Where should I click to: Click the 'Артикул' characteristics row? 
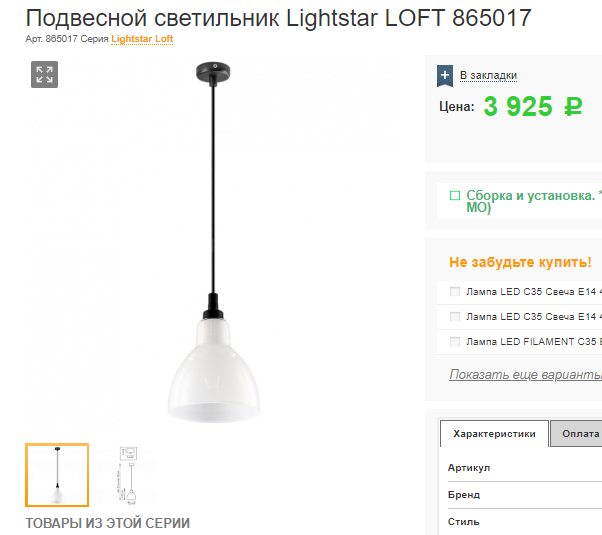(525, 468)
